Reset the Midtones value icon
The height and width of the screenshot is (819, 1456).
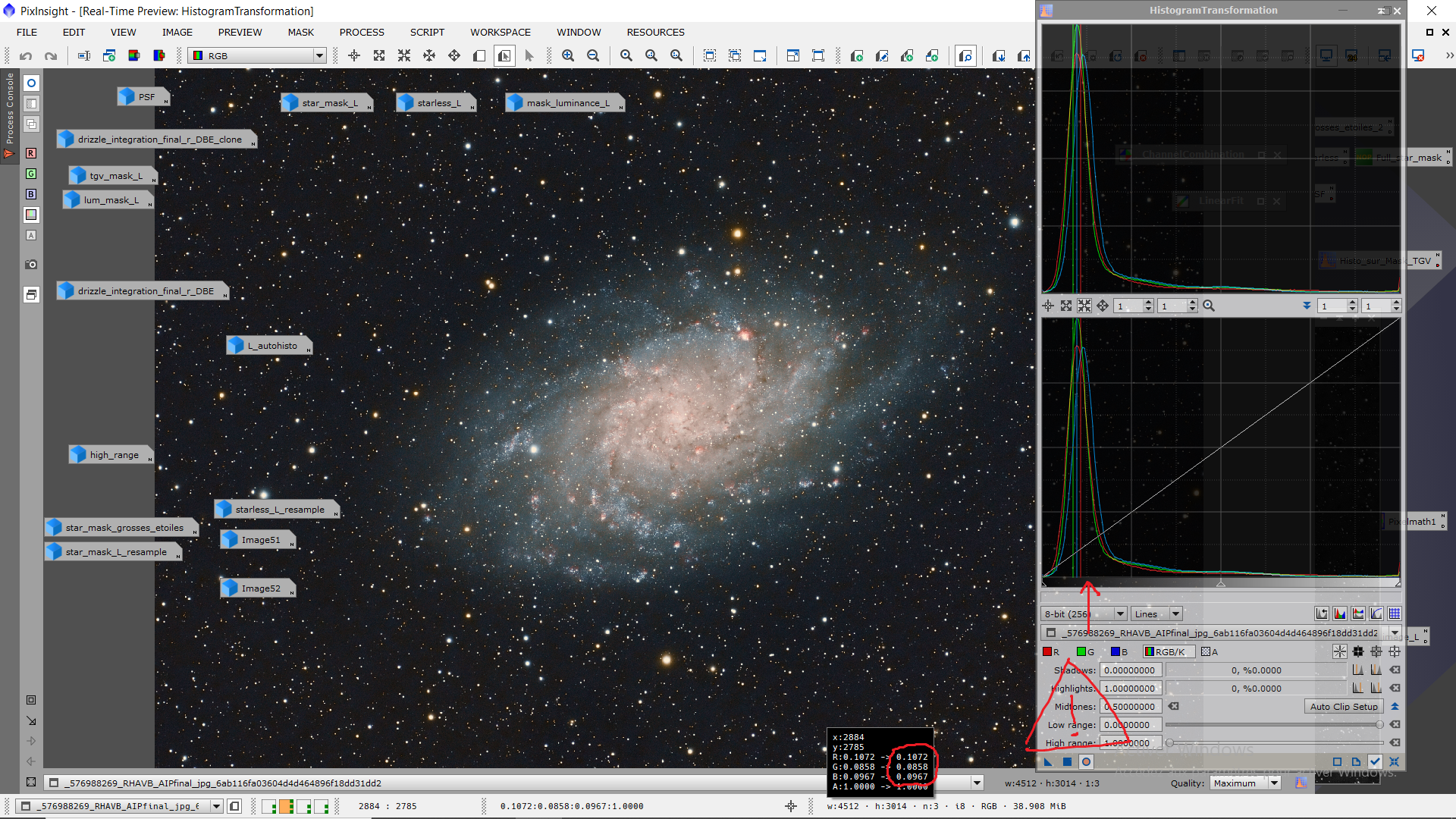1174,706
